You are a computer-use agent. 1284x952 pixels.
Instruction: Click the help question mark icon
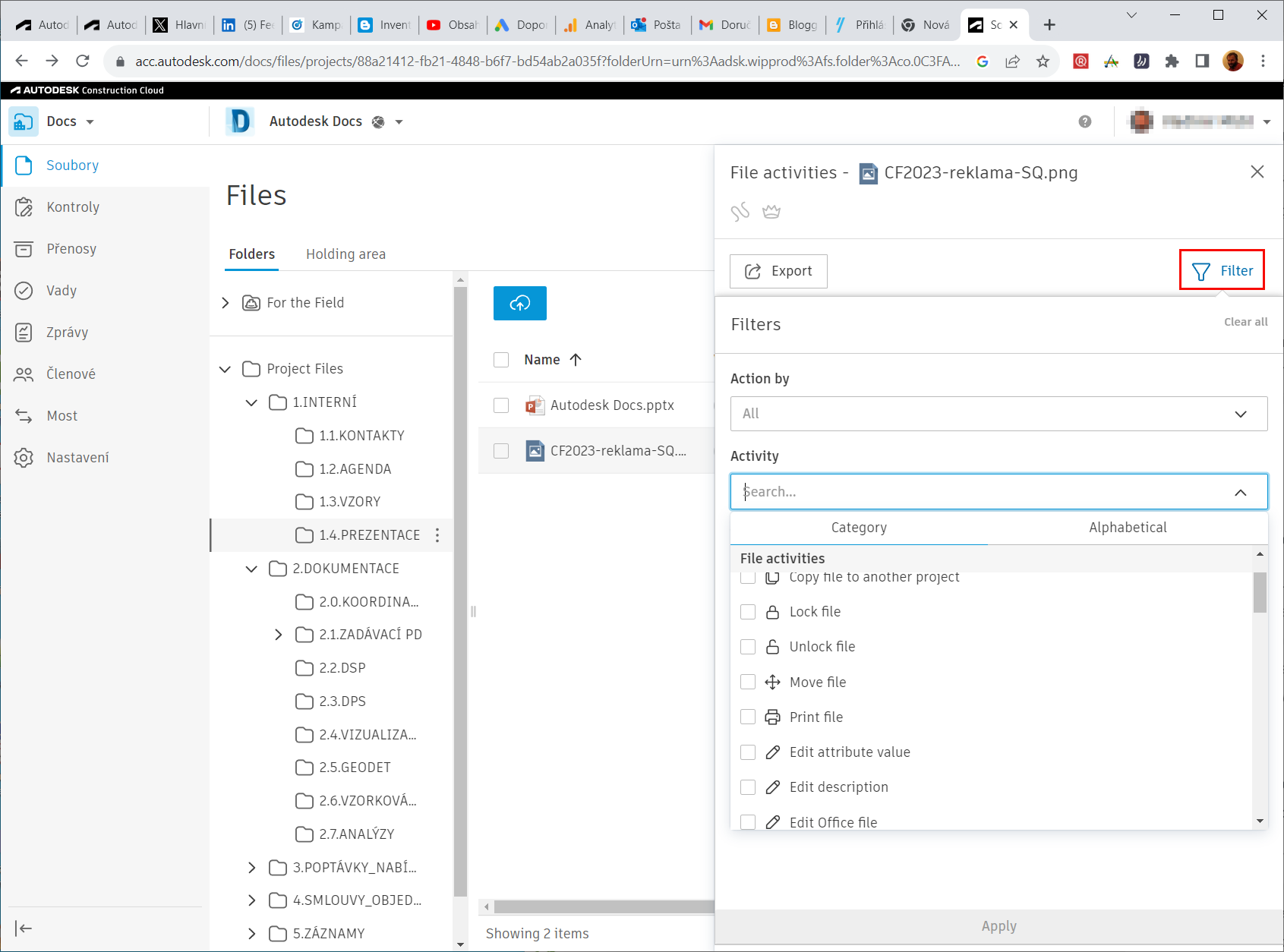[x=1085, y=121]
